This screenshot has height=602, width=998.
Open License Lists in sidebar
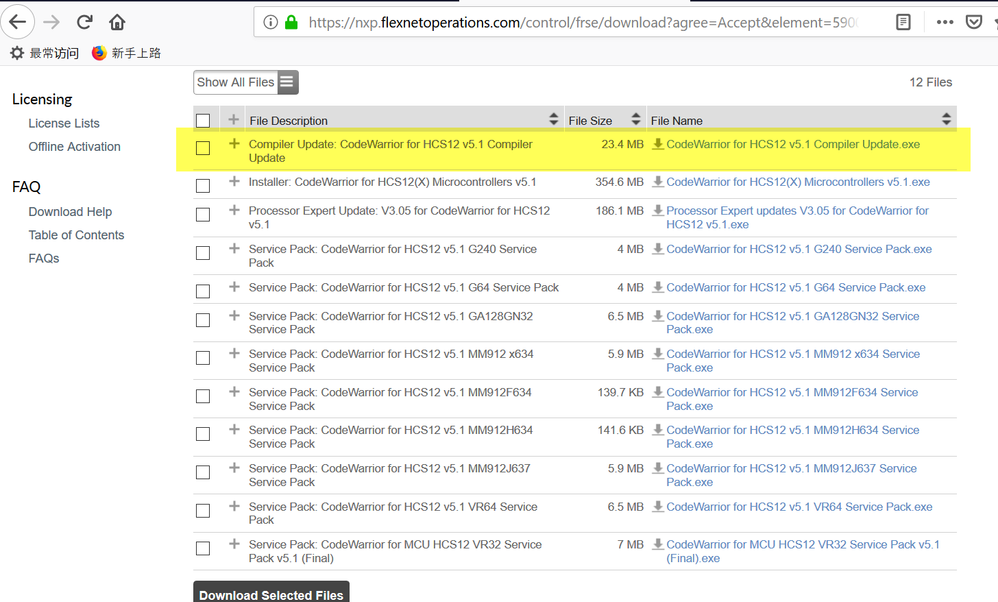coord(64,123)
